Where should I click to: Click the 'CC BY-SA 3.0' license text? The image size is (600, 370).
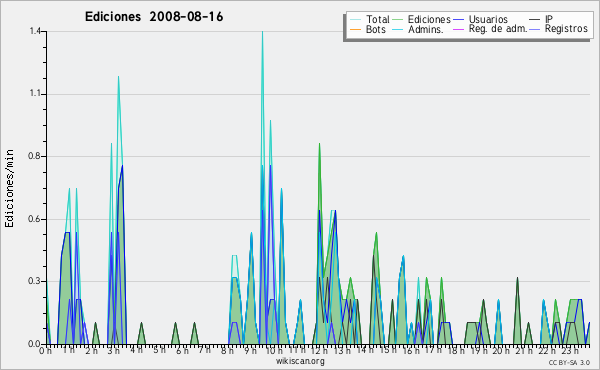pos(569,362)
